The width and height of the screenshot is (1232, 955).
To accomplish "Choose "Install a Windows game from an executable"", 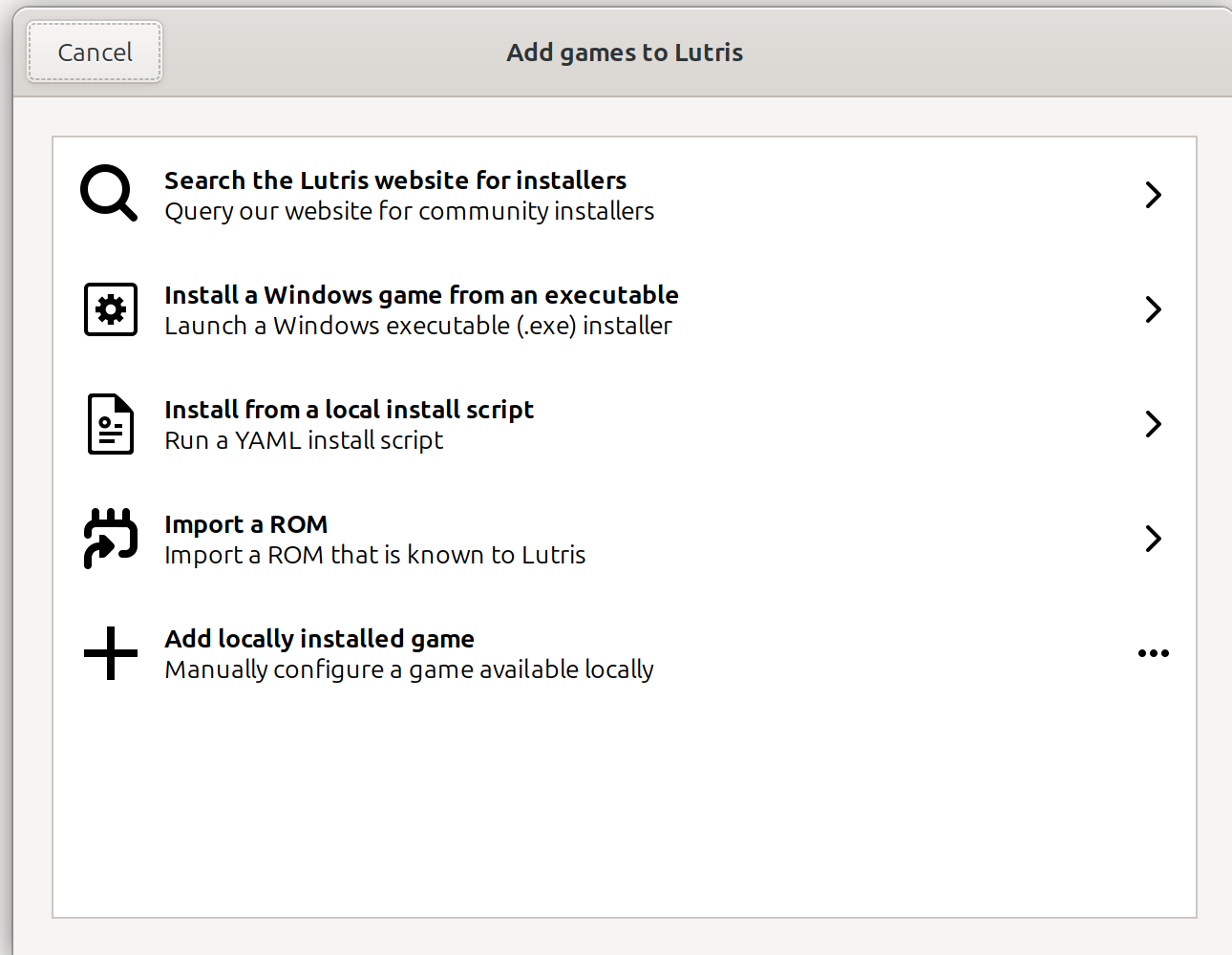I will point(421,295).
